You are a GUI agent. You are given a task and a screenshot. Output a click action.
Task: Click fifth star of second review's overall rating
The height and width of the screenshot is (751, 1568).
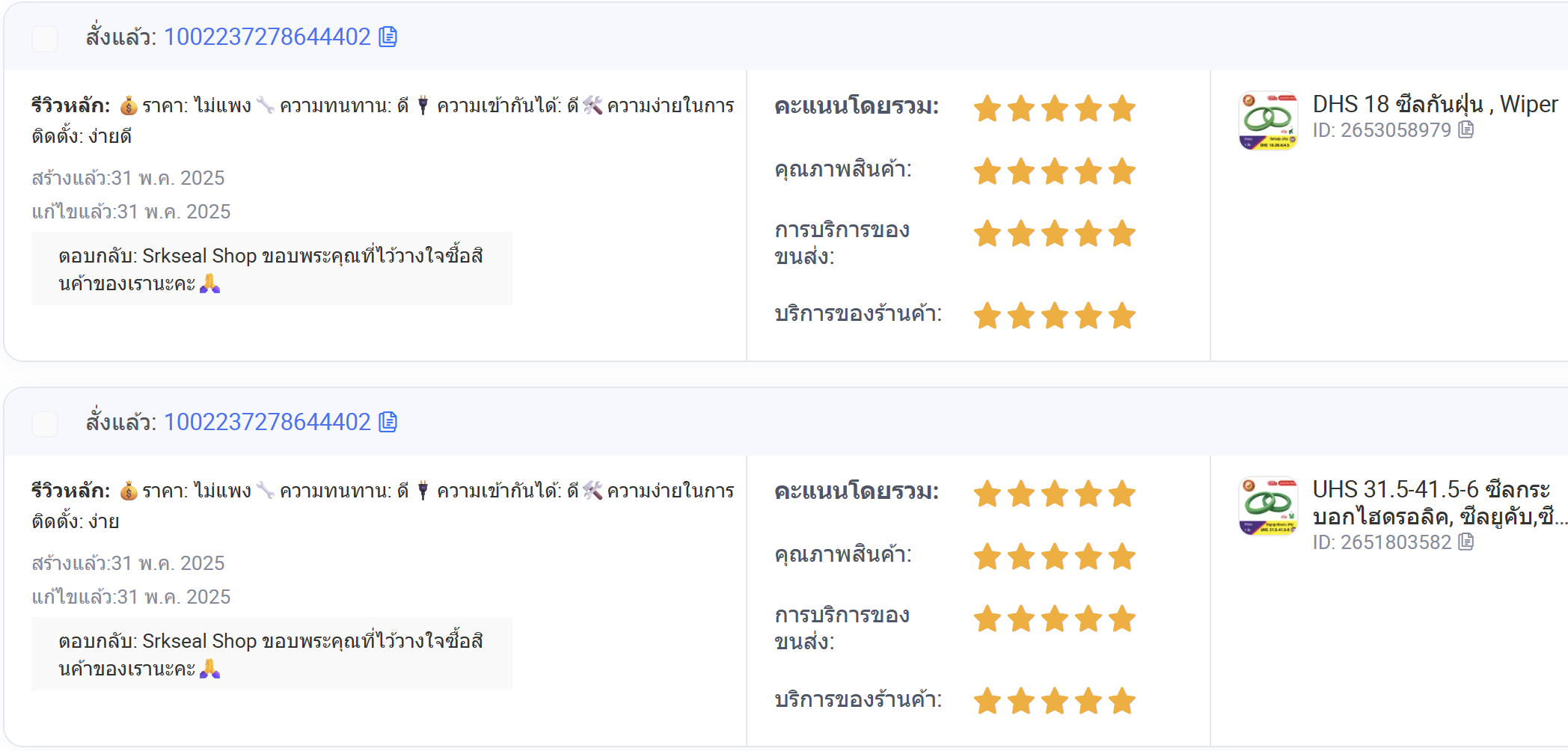1122,494
